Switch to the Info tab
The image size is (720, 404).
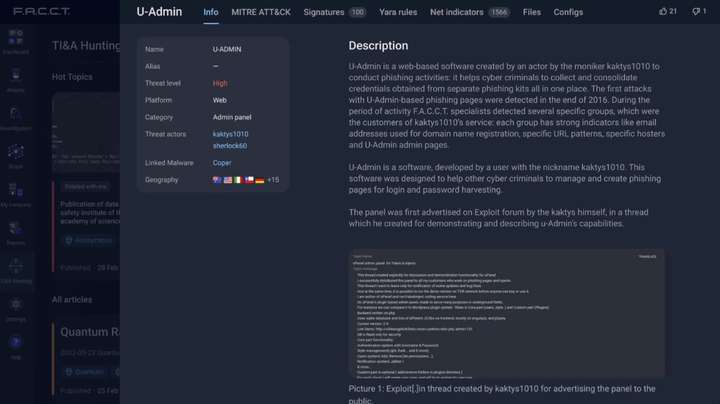coord(211,12)
